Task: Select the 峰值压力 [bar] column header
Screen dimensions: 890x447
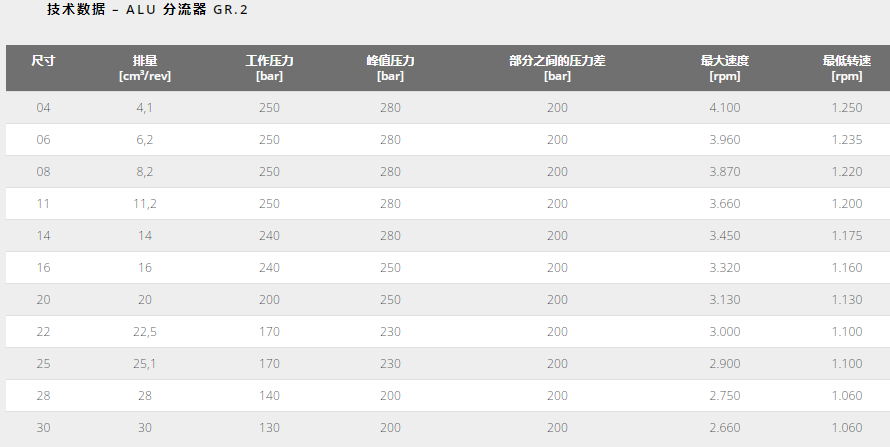Action: (x=390, y=68)
